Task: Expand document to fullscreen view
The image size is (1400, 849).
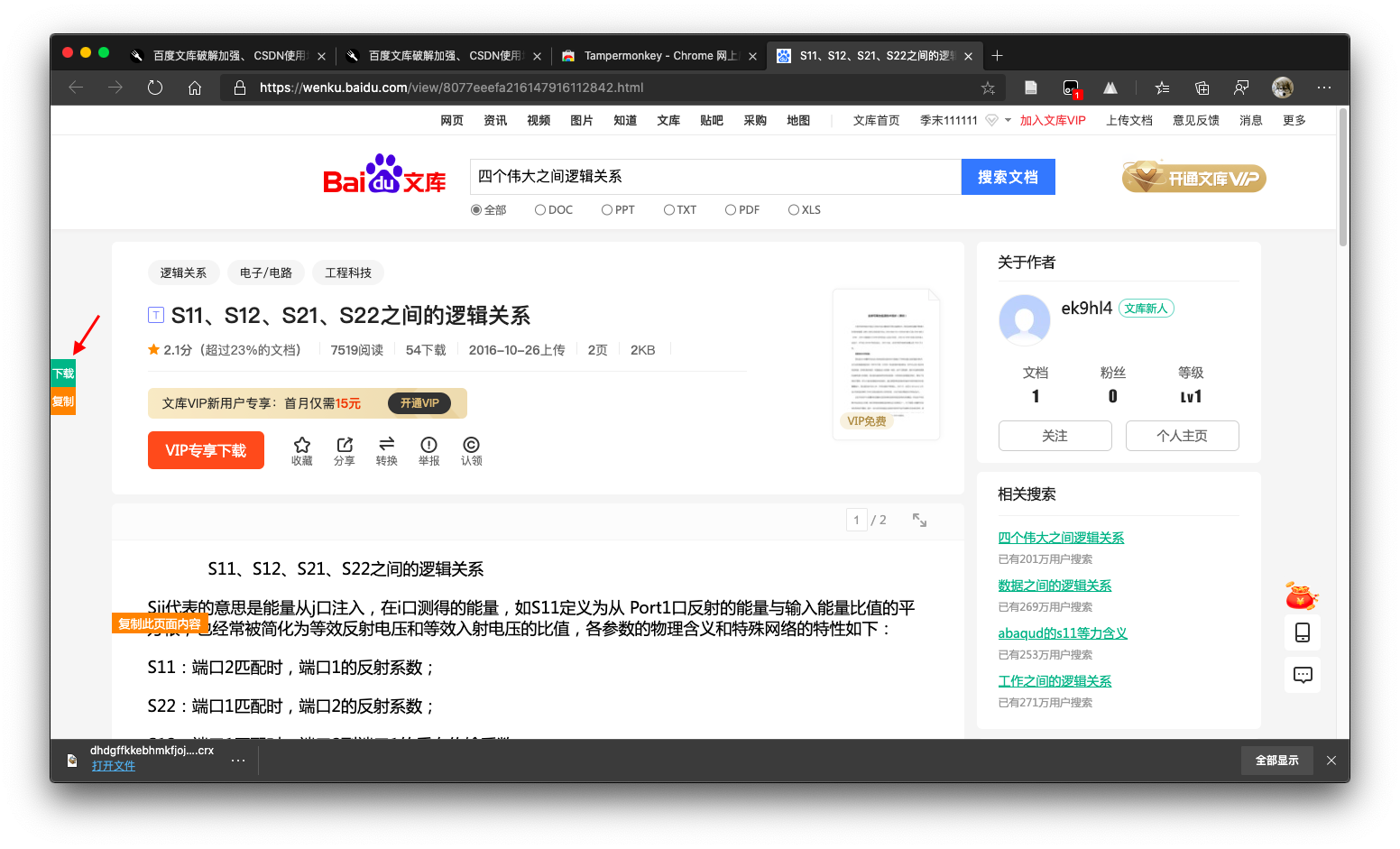Action: 919,520
